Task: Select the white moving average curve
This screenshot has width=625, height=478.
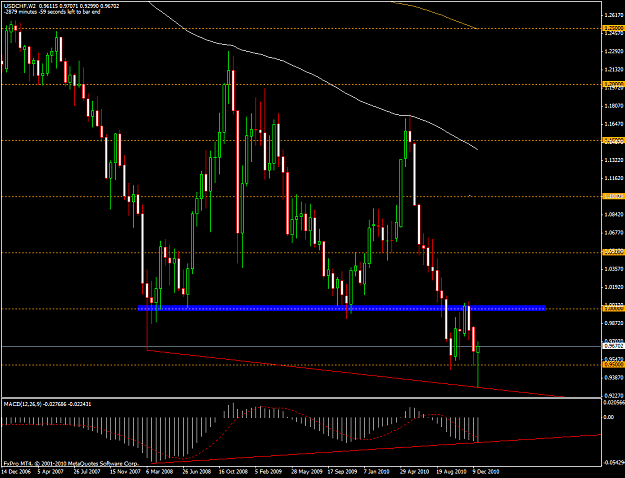Action: coord(313,76)
